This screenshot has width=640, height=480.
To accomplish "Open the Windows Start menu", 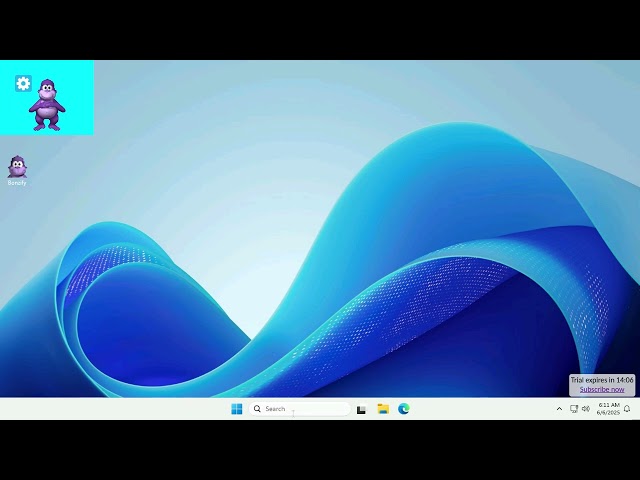I will coord(237,409).
